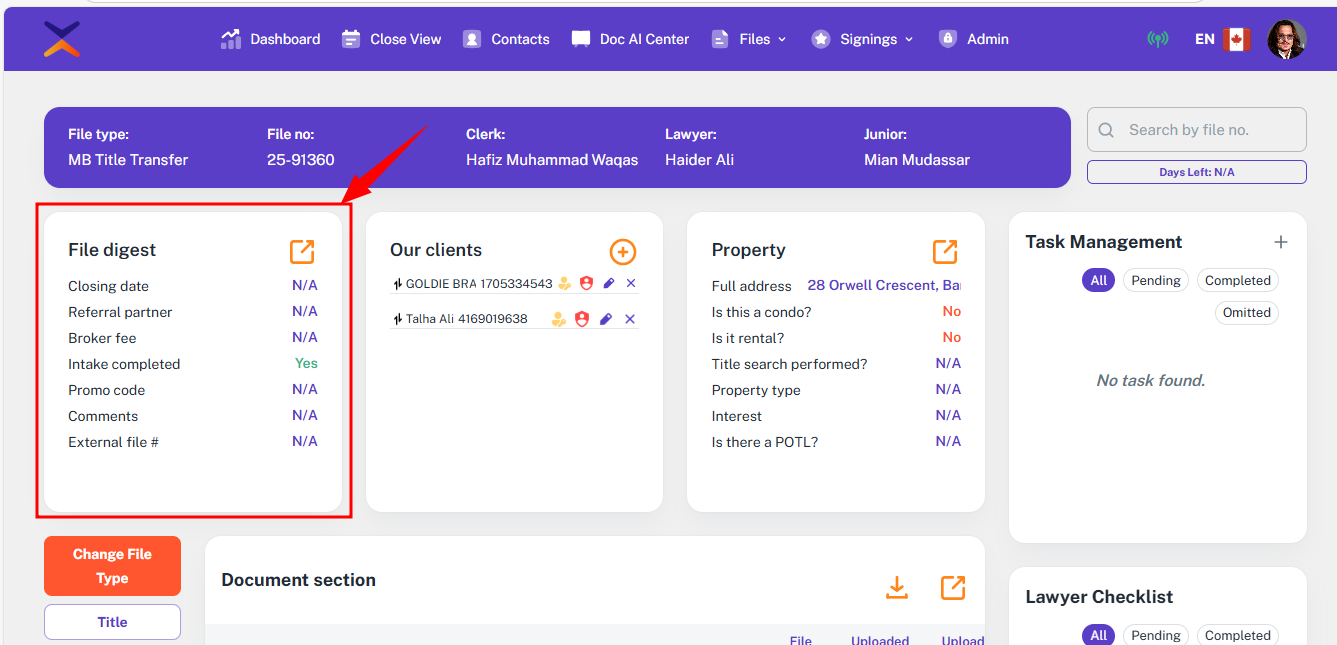This screenshot has height=645, width=1337.
Task: Click the Search by file no. field
Action: pyautogui.click(x=1196, y=130)
